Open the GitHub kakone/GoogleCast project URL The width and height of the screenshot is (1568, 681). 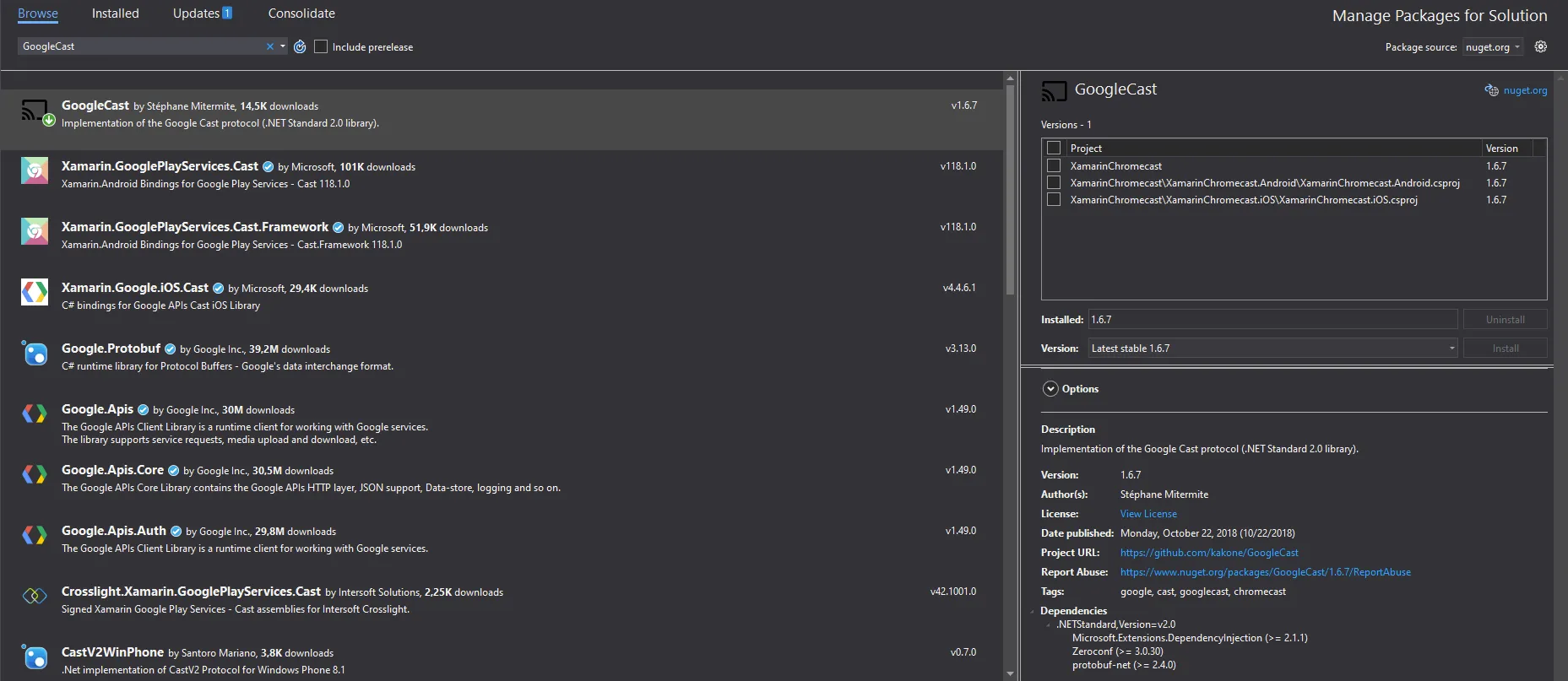(x=1209, y=553)
